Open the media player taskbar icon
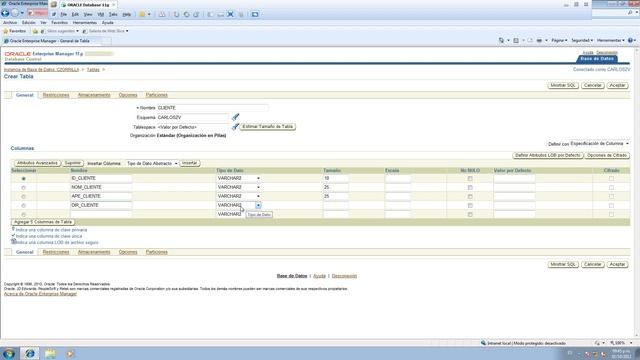The height and width of the screenshot is (360, 640). [x=70, y=353]
